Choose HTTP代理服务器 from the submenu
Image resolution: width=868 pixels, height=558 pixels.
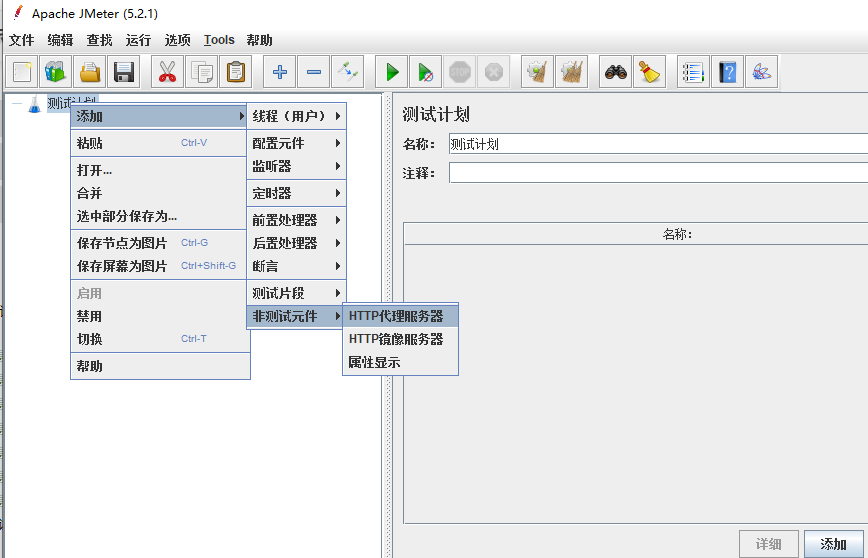[x=401, y=316]
